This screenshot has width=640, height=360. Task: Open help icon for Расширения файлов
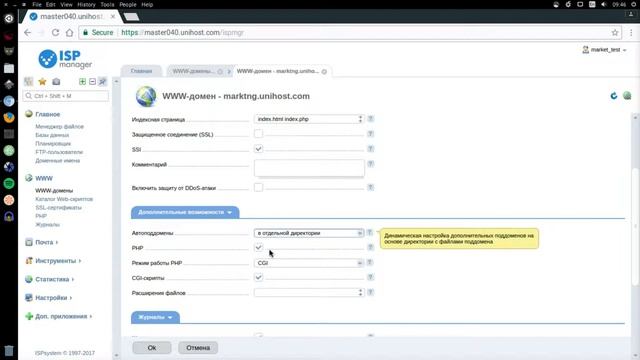click(371, 292)
